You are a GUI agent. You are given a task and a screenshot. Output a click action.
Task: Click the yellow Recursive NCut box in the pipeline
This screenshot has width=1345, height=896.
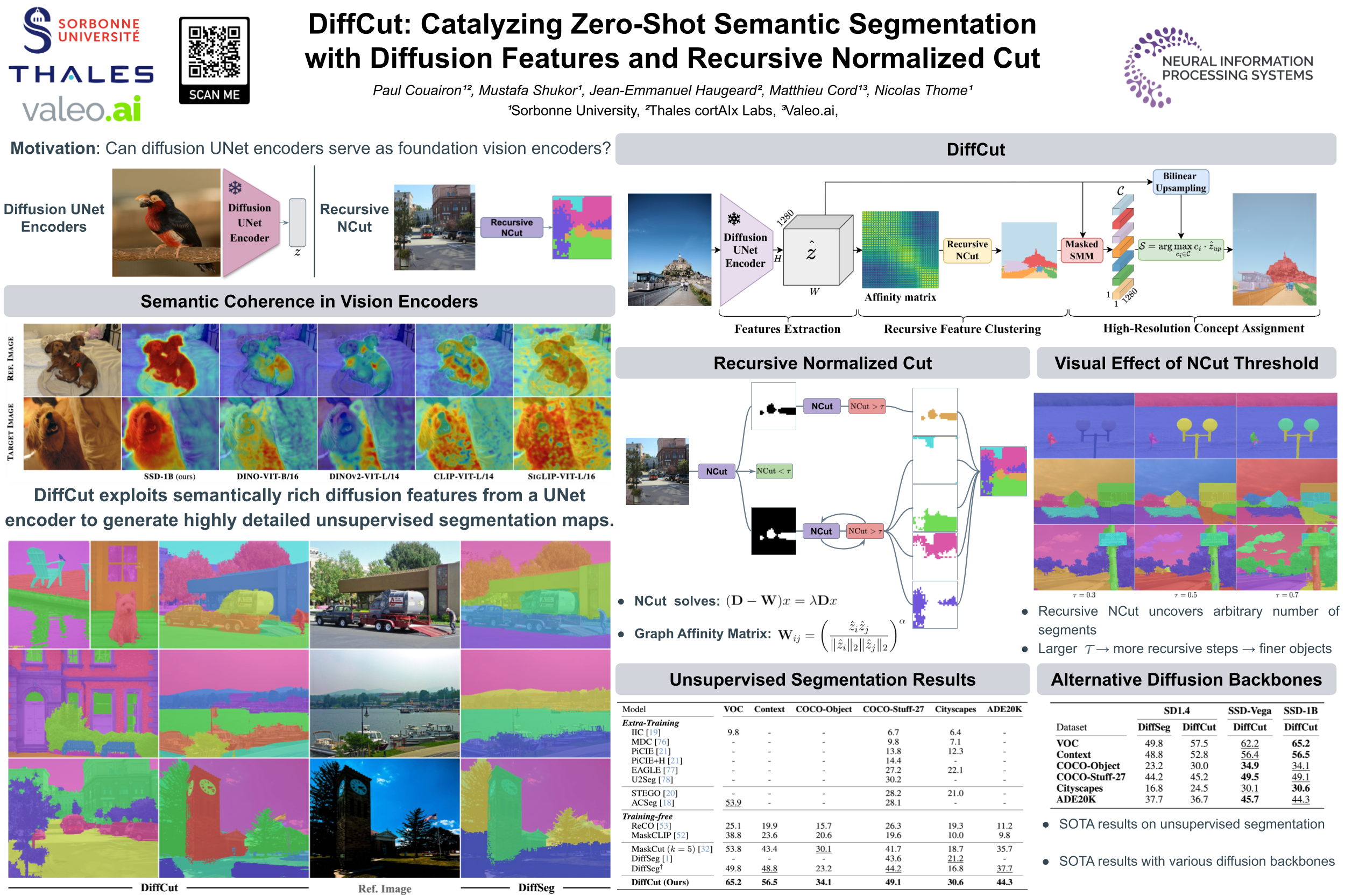[967, 250]
